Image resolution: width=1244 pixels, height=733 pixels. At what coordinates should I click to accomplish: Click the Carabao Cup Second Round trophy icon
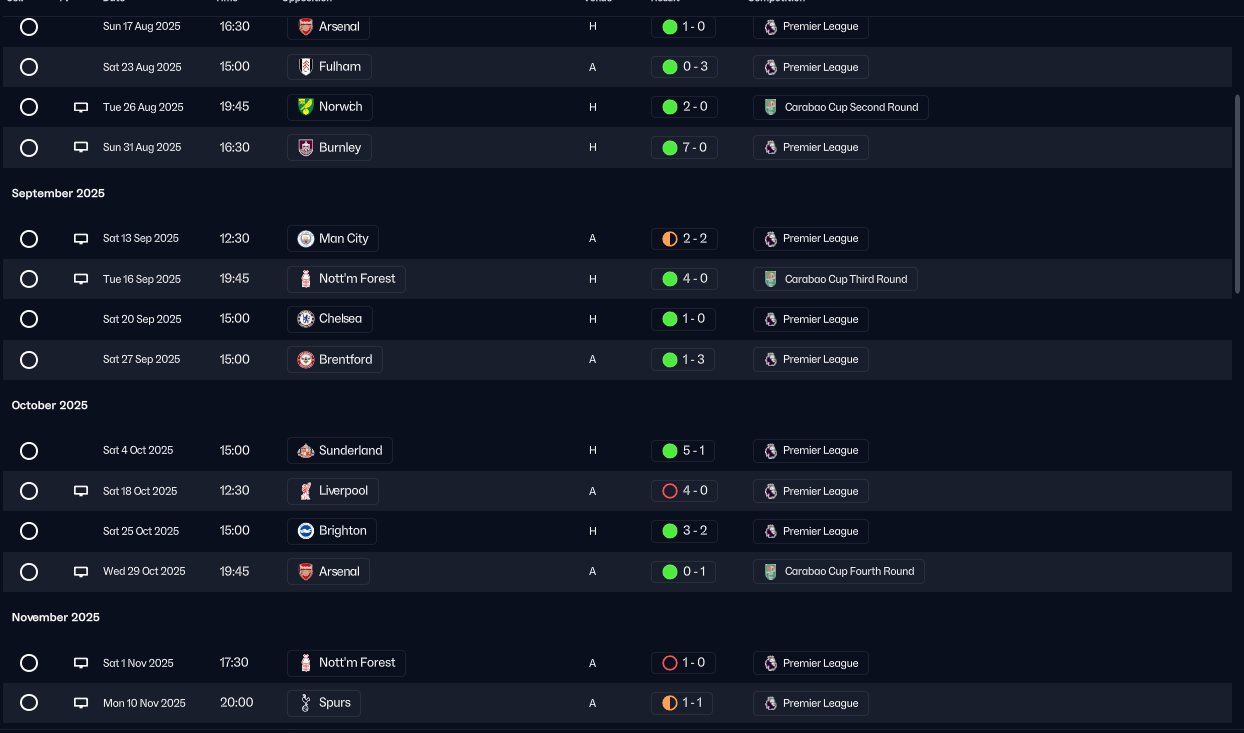click(x=770, y=107)
